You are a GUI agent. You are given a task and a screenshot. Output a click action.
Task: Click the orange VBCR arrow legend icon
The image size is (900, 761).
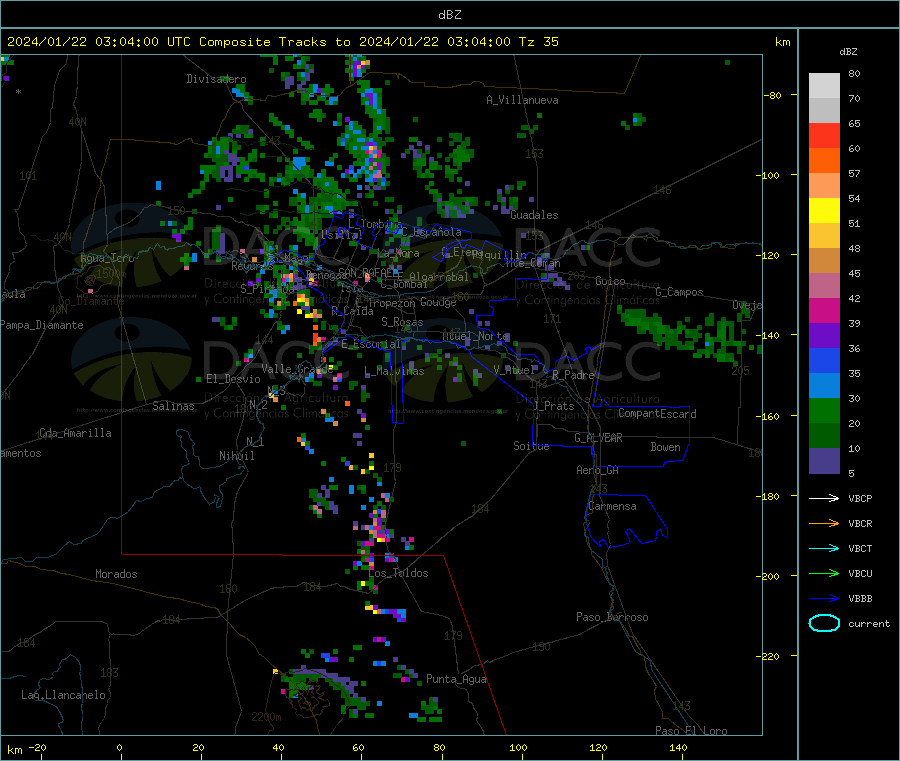point(824,523)
